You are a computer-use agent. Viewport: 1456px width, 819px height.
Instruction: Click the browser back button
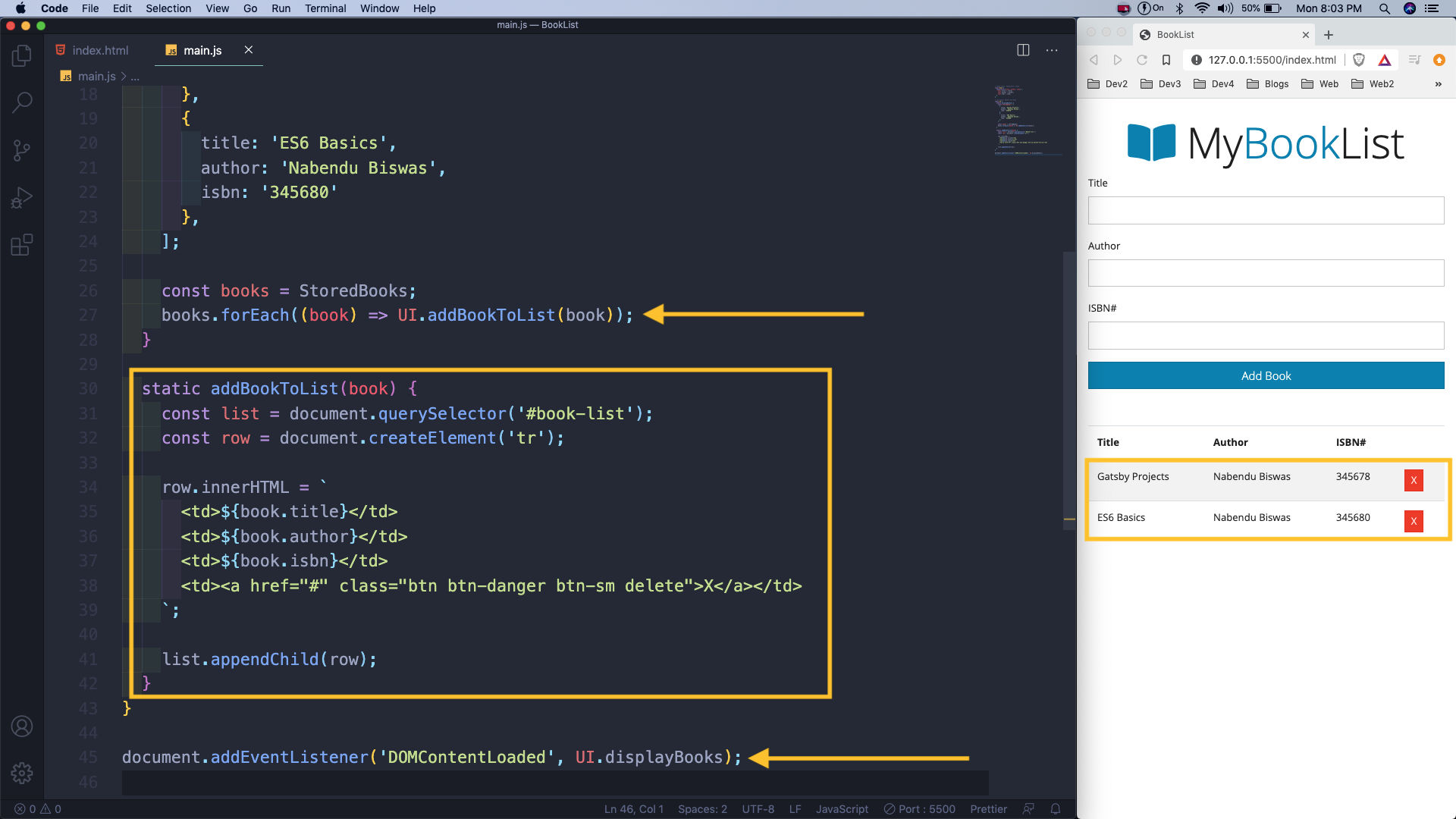(x=1094, y=60)
